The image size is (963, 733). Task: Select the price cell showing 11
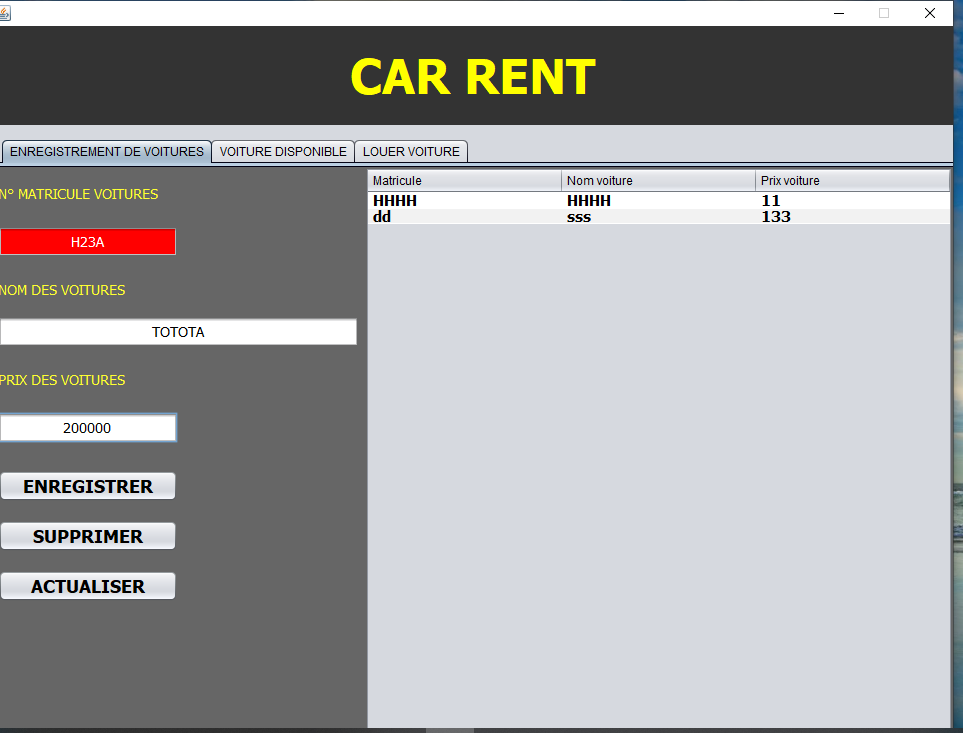point(771,201)
